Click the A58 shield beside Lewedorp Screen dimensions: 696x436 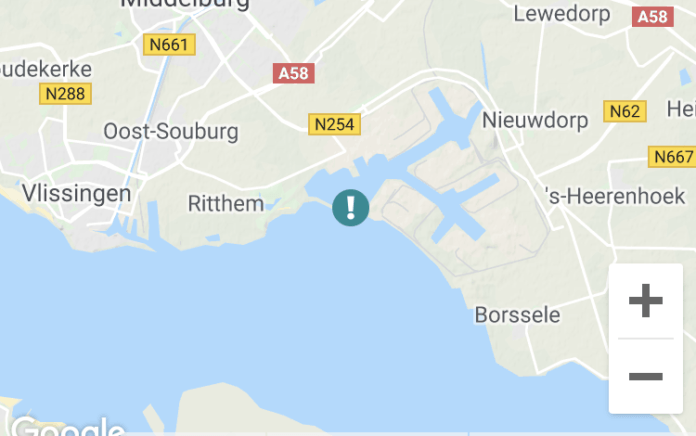click(x=652, y=17)
